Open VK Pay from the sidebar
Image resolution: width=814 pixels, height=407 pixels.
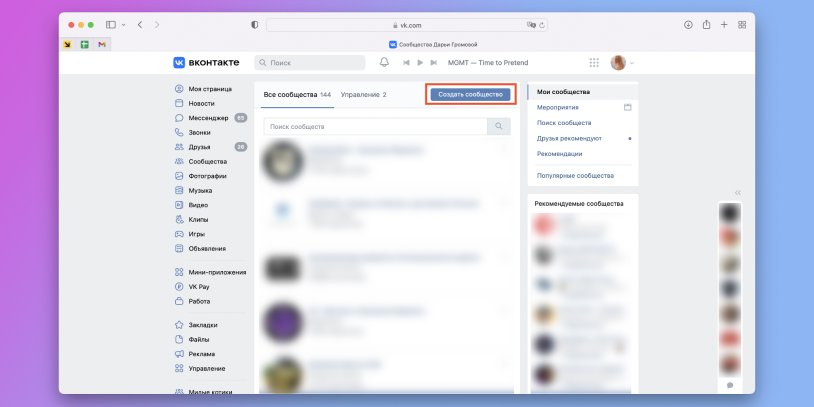click(x=198, y=286)
